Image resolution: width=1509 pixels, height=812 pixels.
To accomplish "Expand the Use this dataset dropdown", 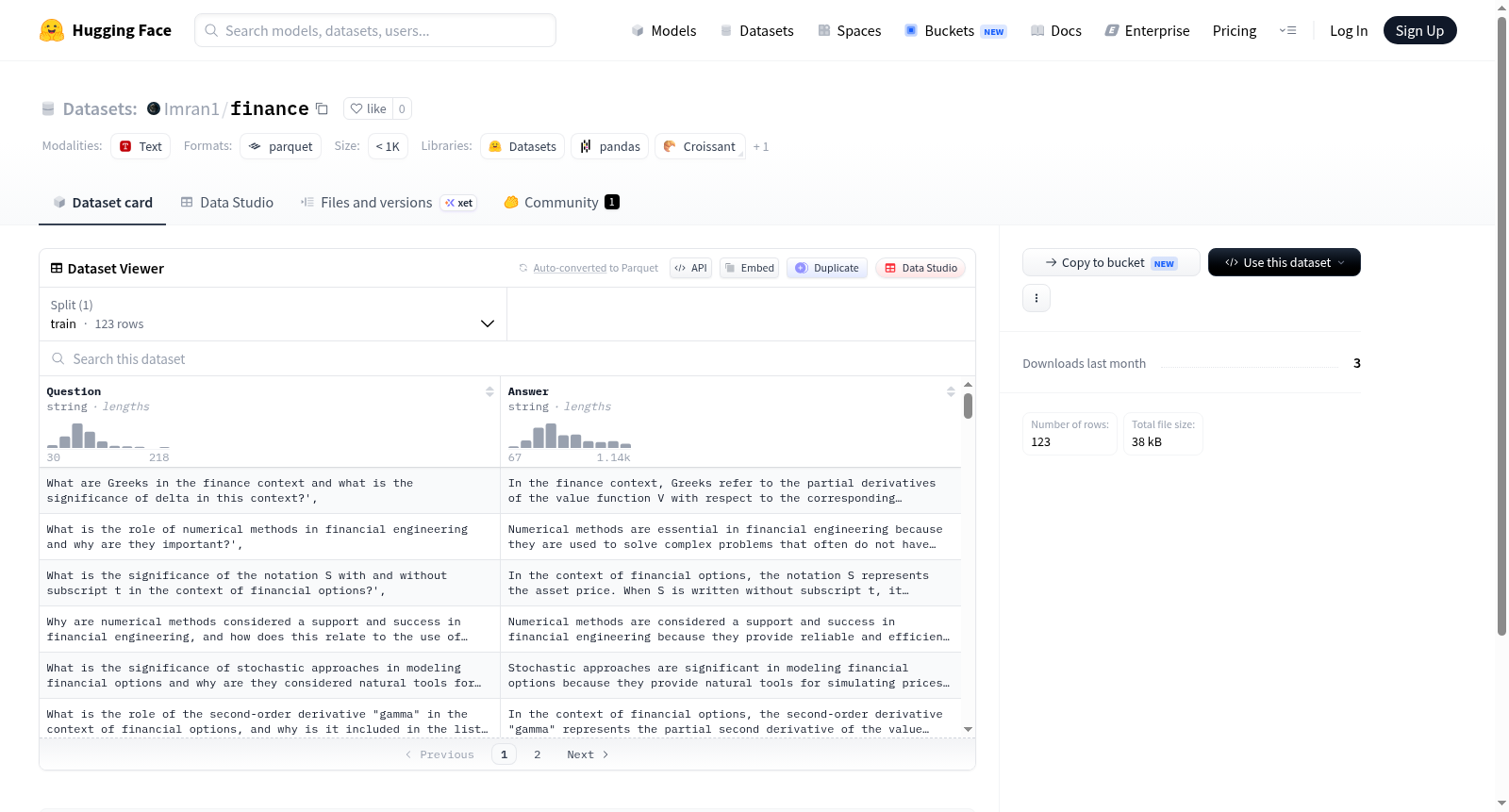I will point(1285,262).
